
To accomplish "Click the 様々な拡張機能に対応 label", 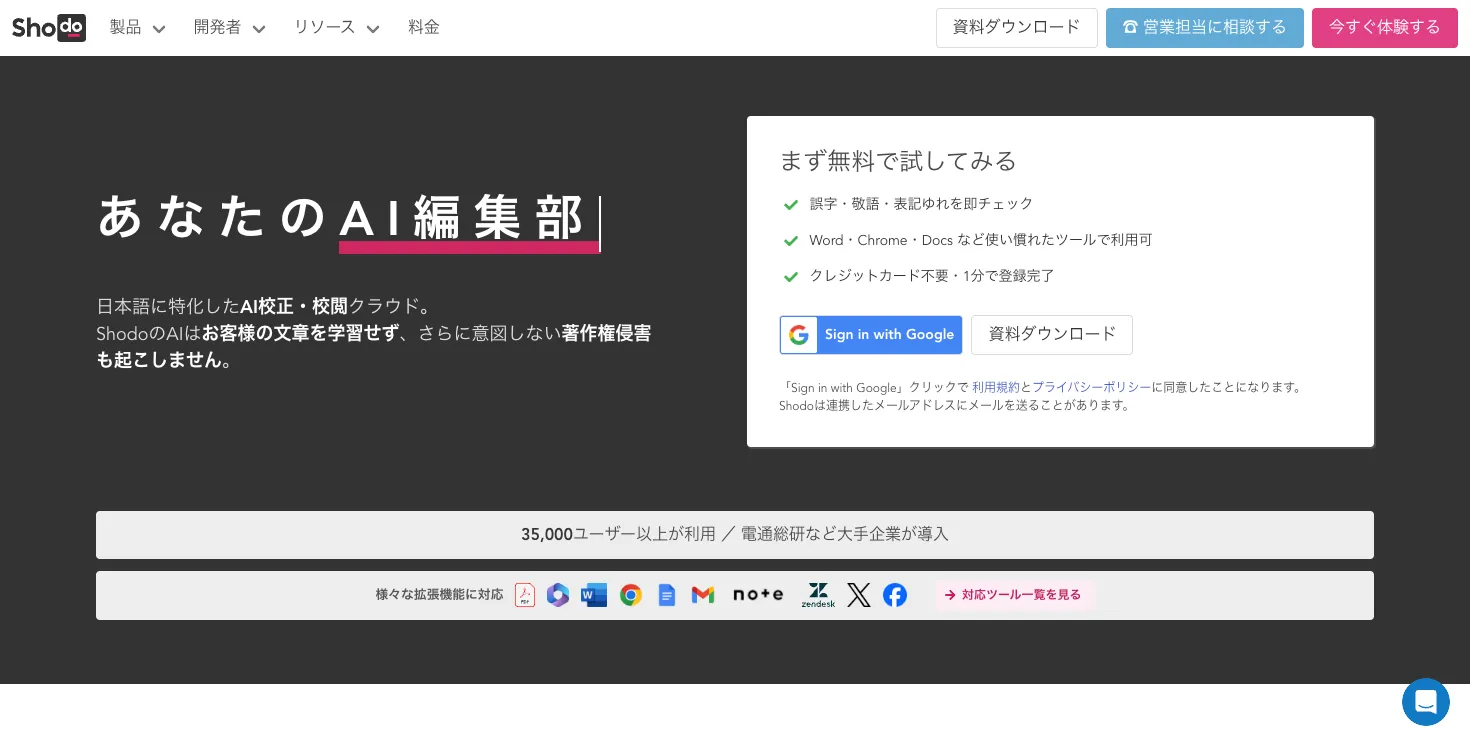I will tap(439, 595).
